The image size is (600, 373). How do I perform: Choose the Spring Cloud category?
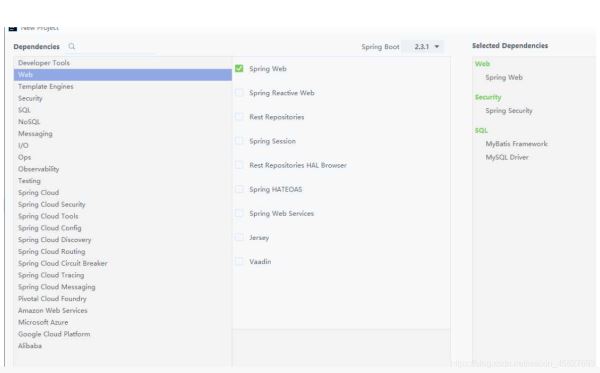tap(123, 192)
